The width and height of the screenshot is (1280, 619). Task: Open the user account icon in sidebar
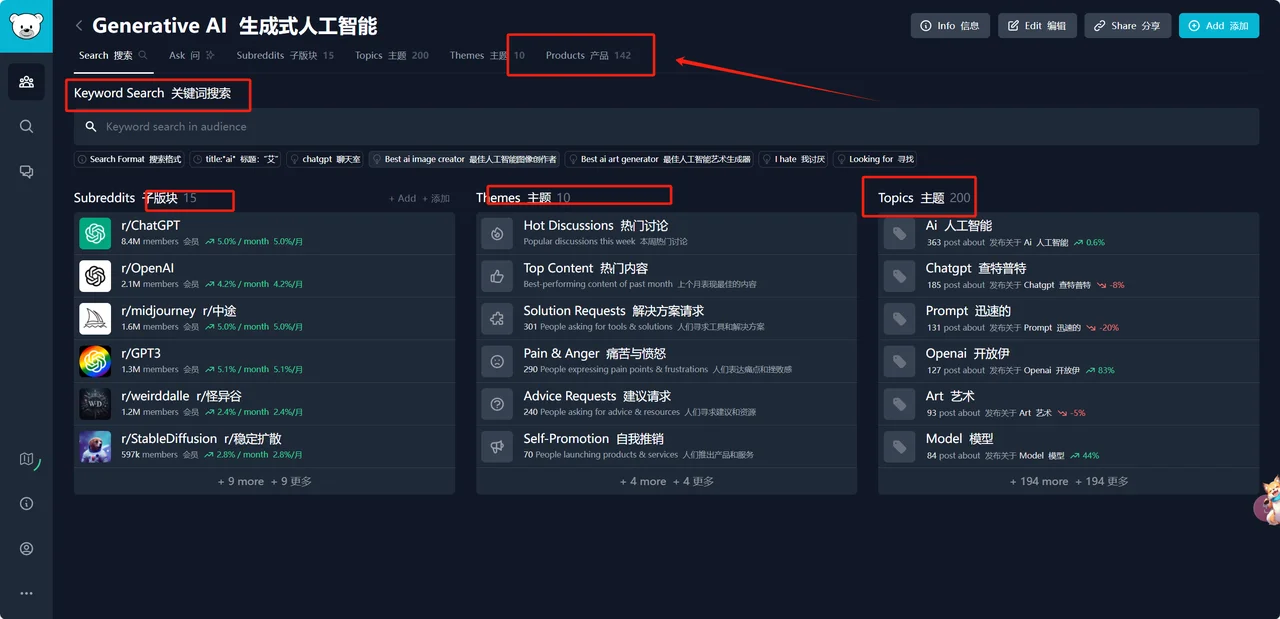(x=26, y=549)
